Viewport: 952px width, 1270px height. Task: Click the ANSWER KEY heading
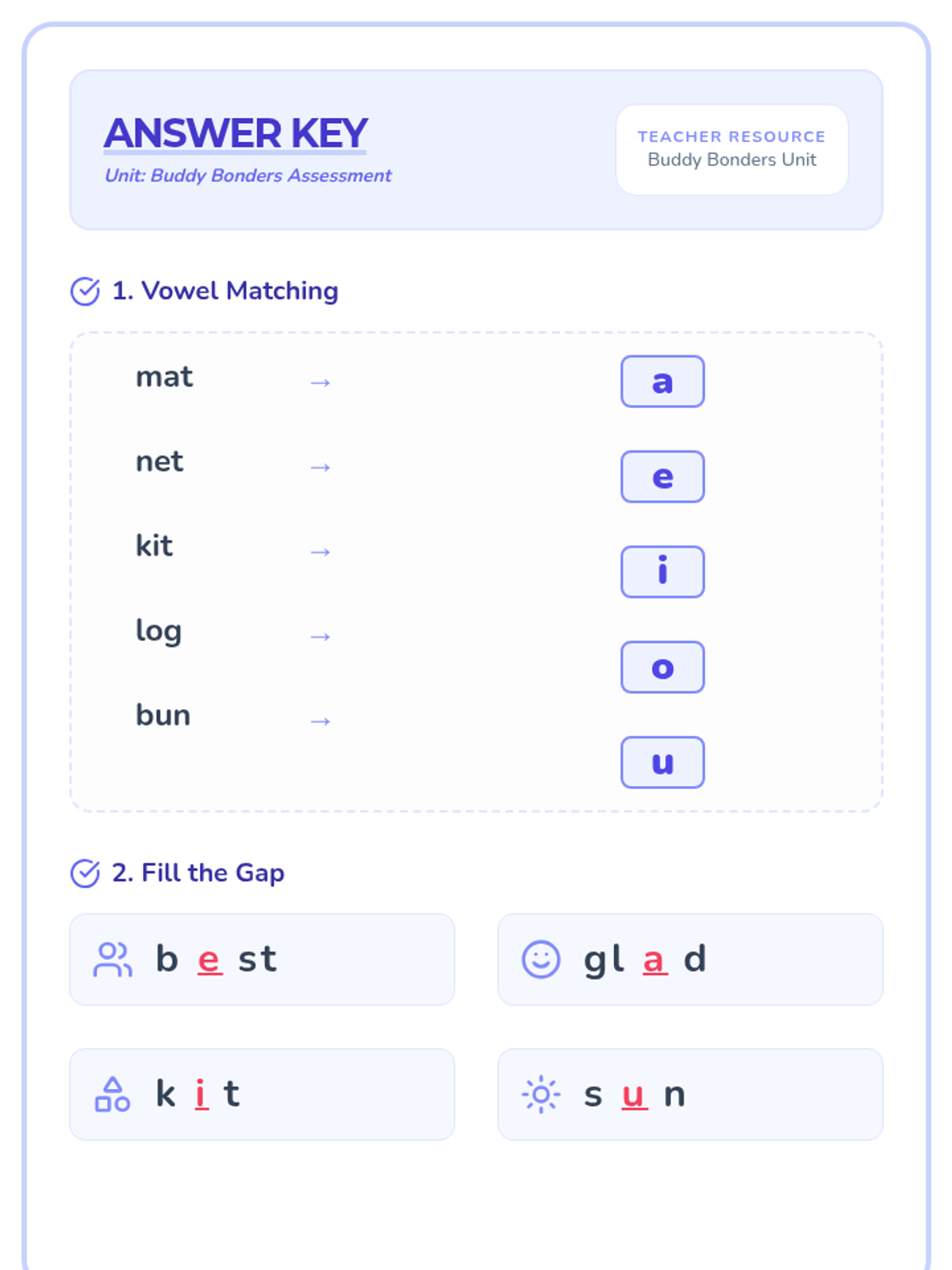236,133
